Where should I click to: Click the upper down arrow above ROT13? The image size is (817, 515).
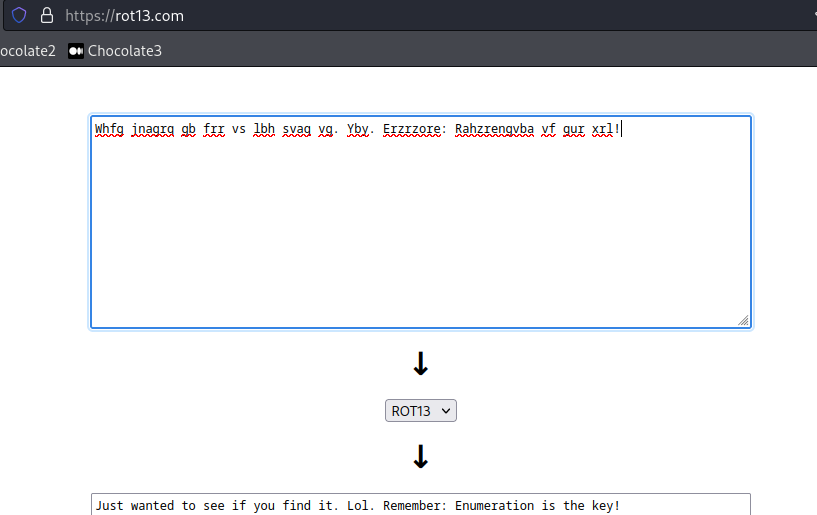coord(421,364)
